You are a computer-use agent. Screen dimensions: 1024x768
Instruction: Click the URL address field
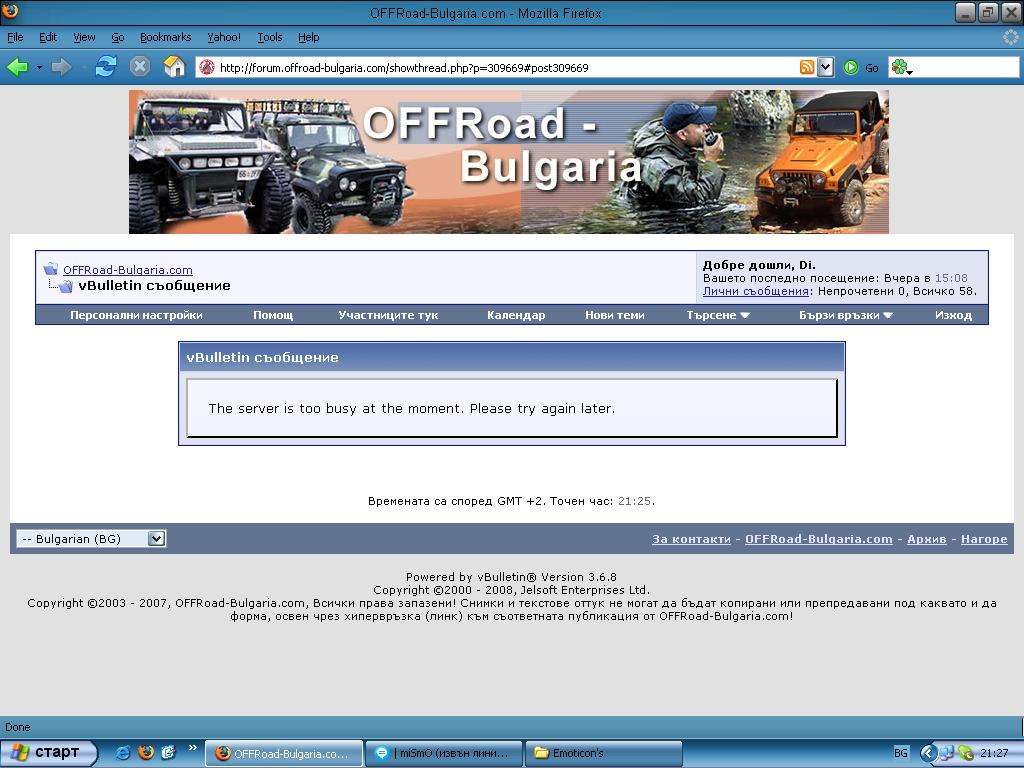coord(506,67)
